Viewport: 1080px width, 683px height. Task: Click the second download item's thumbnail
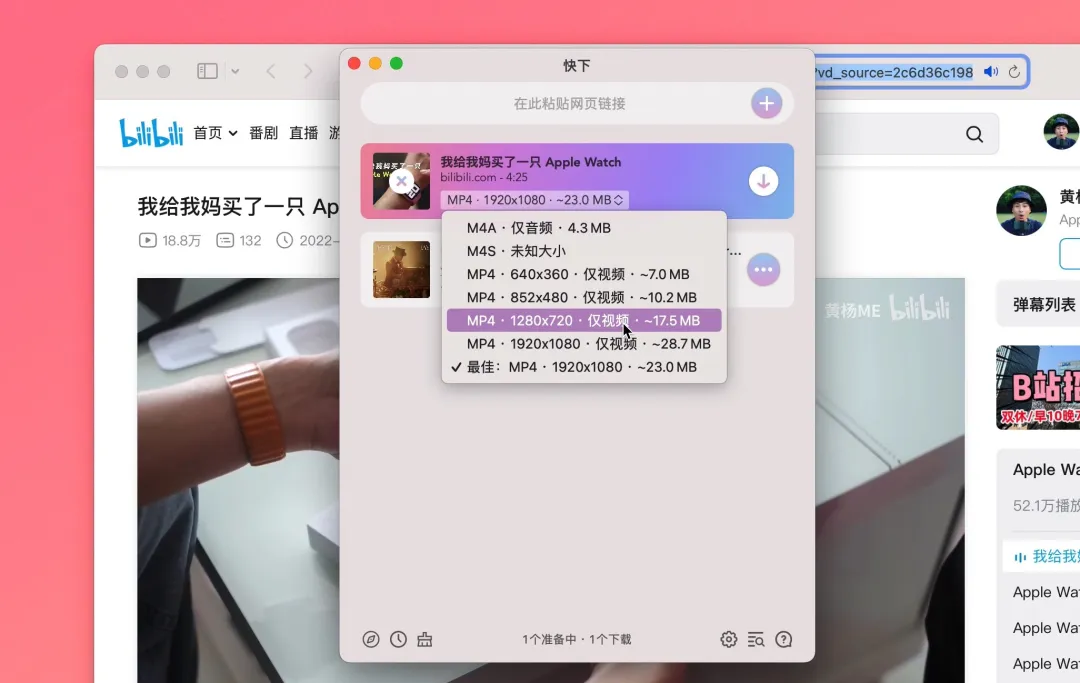coord(402,269)
